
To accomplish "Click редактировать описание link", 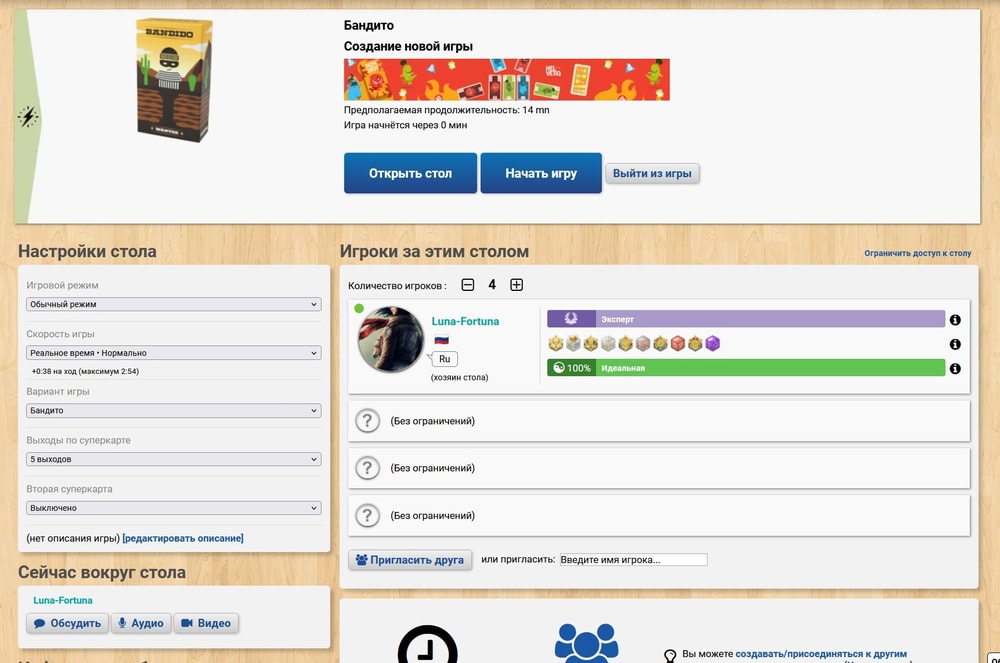I will pyautogui.click(x=183, y=538).
